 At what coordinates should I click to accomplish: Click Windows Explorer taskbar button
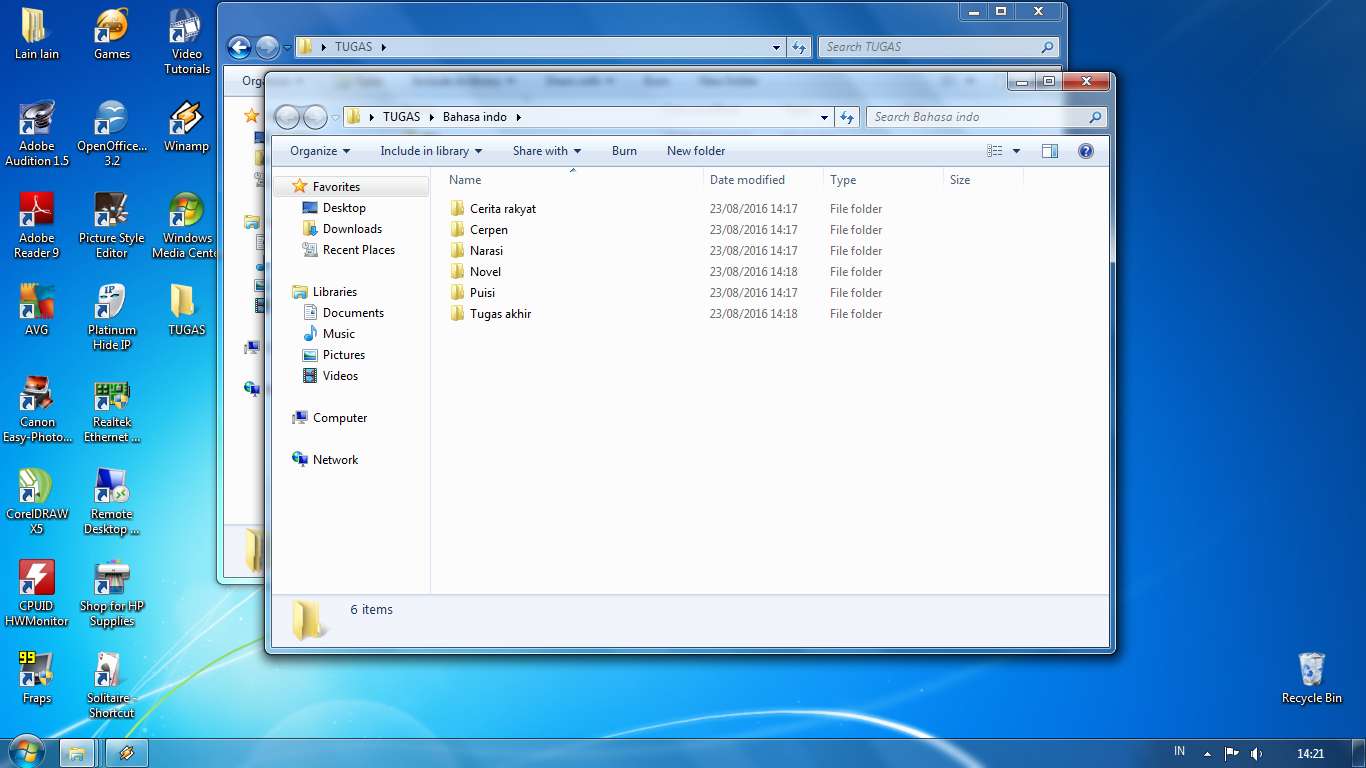(77, 753)
